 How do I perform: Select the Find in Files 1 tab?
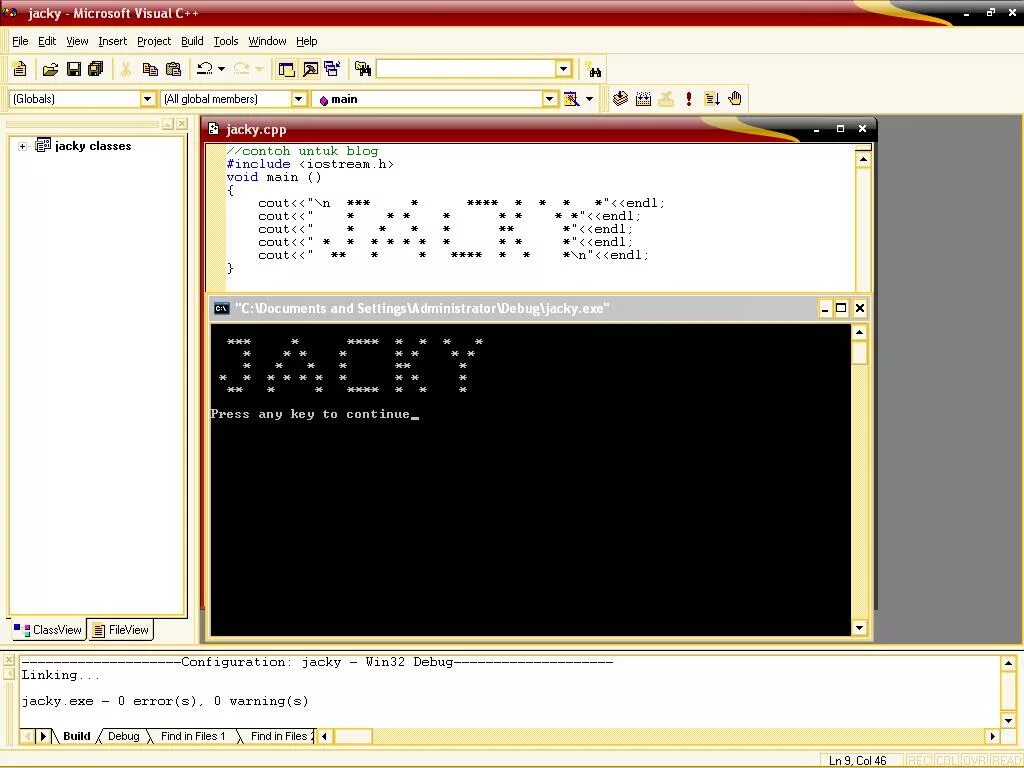pos(193,736)
